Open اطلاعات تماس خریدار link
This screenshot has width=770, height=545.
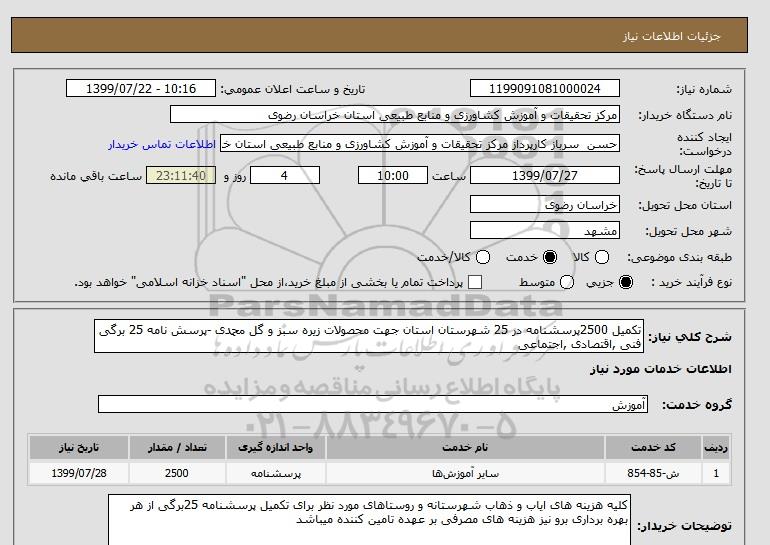point(162,145)
